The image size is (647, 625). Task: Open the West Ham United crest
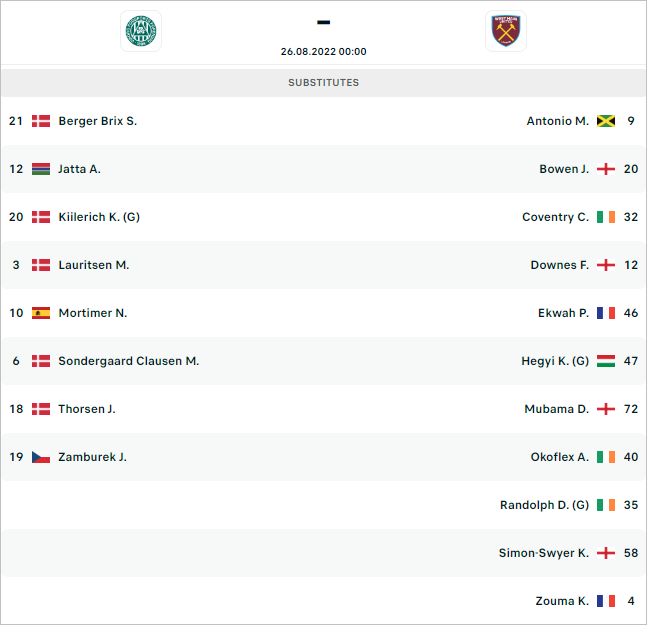(x=506, y=31)
